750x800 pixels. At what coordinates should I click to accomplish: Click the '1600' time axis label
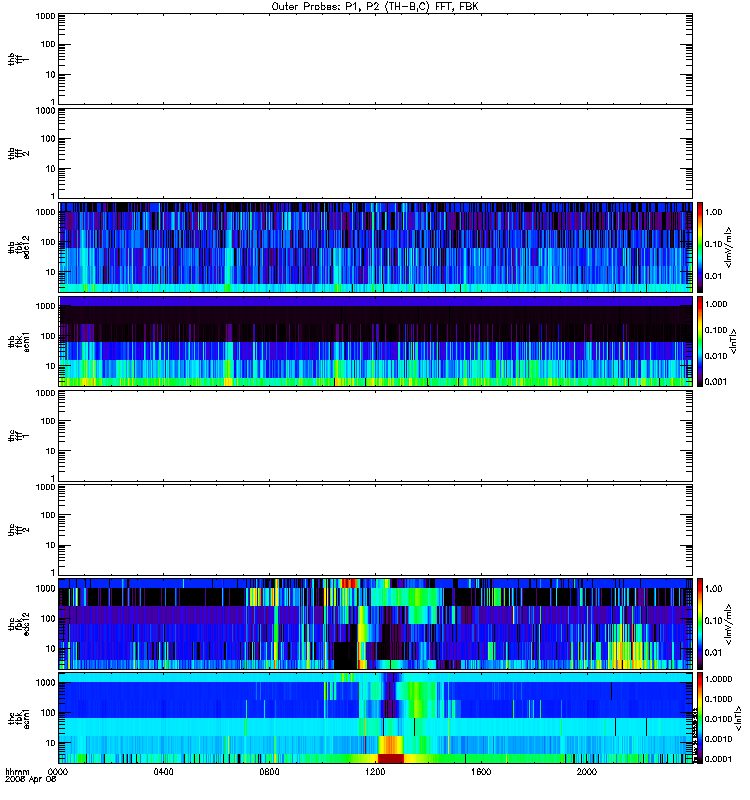tap(481, 772)
